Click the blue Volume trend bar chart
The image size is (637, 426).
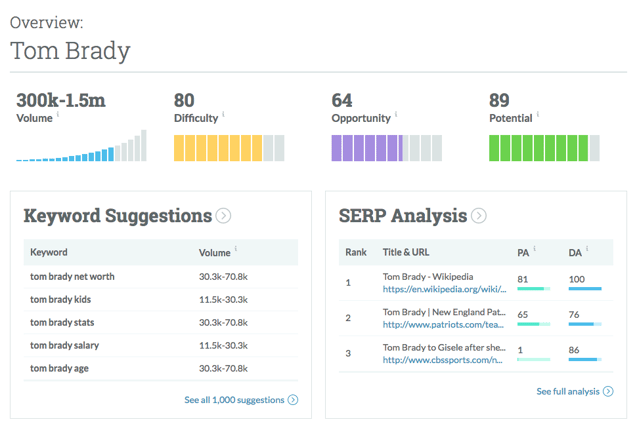click(x=81, y=145)
